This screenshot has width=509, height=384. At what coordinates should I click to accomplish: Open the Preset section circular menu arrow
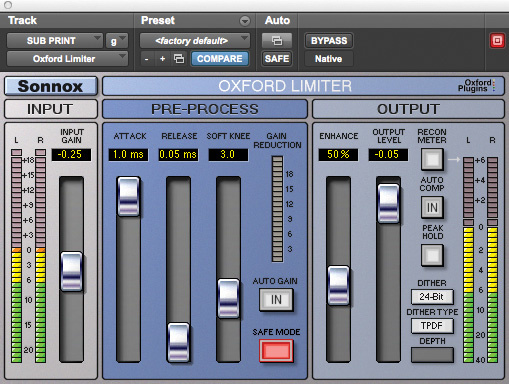[x=245, y=21]
